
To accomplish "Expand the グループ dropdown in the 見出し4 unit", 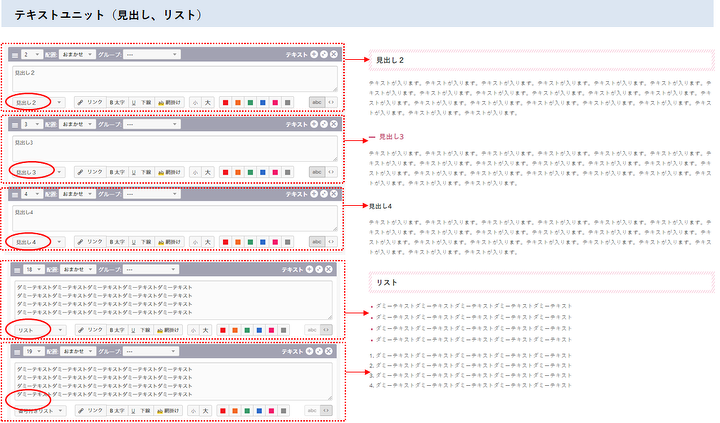I will pyautogui.click(x=151, y=194).
